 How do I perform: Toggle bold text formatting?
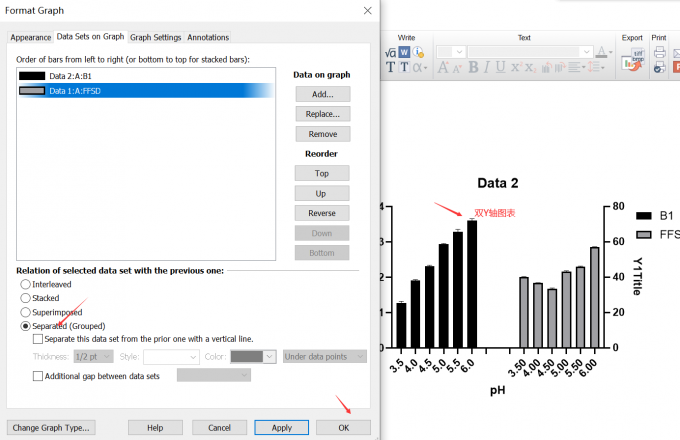point(474,68)
